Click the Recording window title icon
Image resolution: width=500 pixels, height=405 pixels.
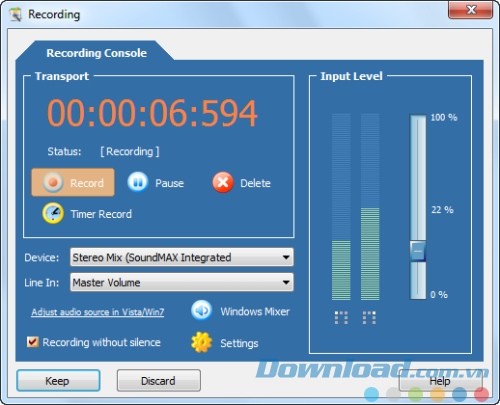15,14
